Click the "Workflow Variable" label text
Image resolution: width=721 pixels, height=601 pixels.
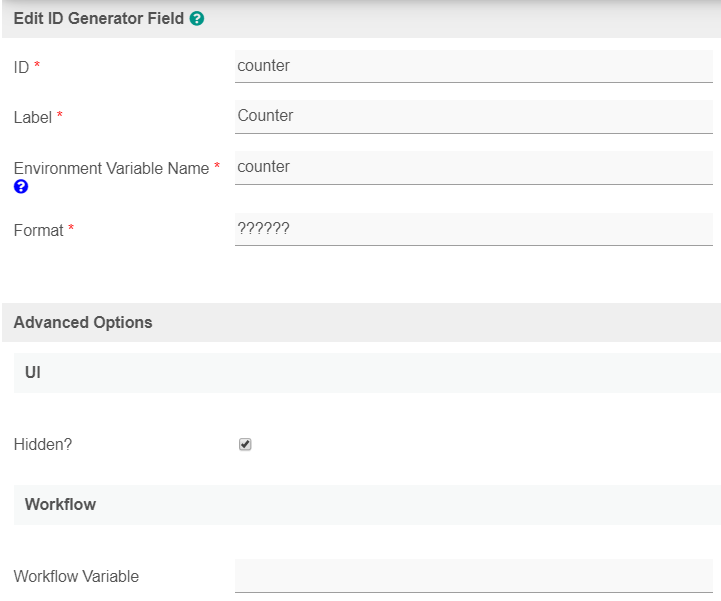tap(76, 576)
